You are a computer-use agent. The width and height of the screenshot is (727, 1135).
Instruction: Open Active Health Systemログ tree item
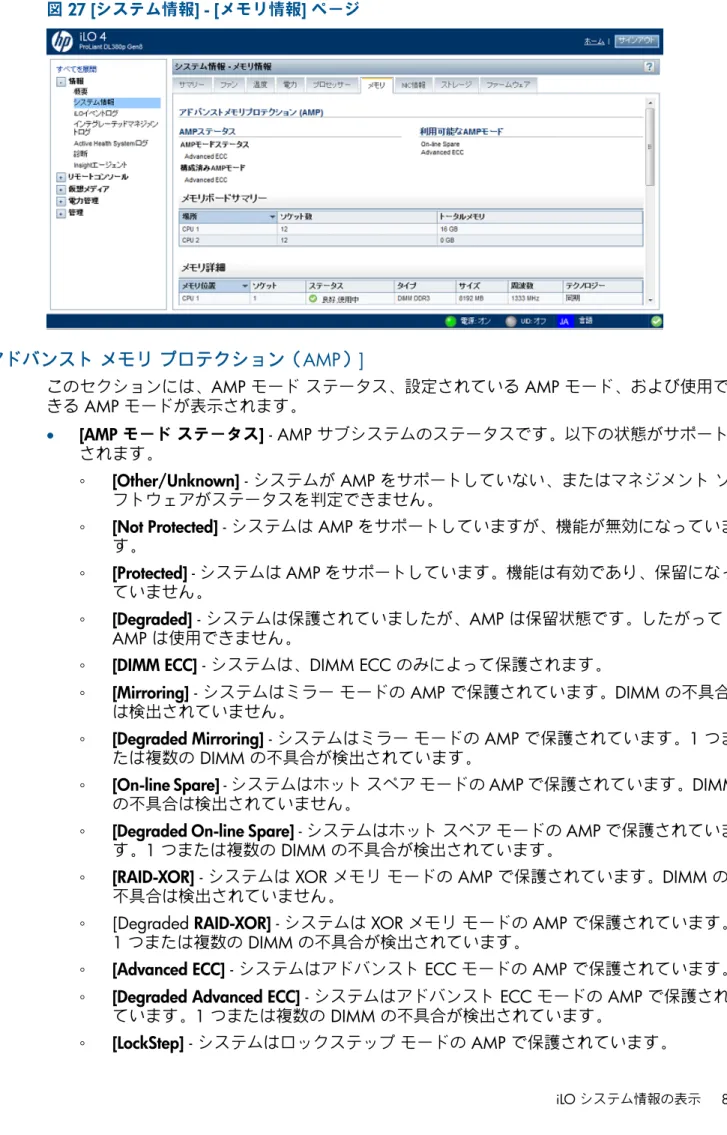tap(110, 143)
